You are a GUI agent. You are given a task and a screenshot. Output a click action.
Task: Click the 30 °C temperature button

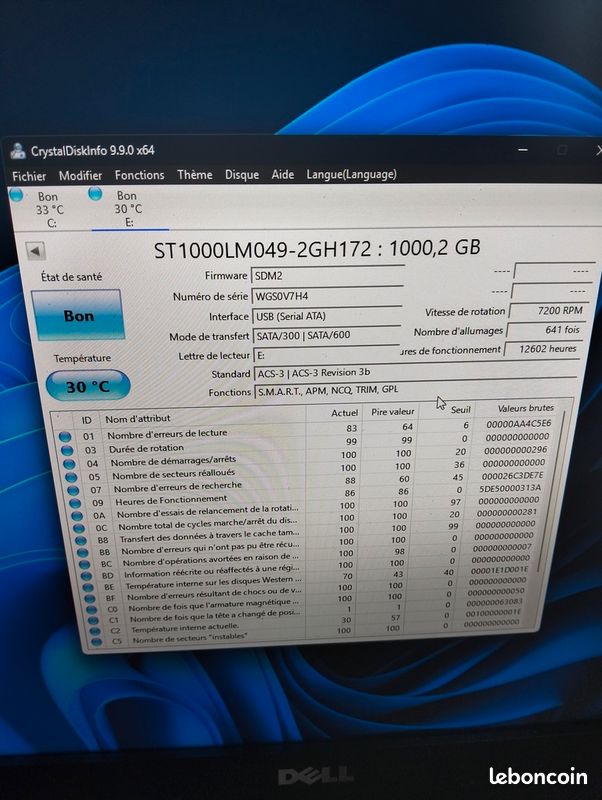coord(88,386)
